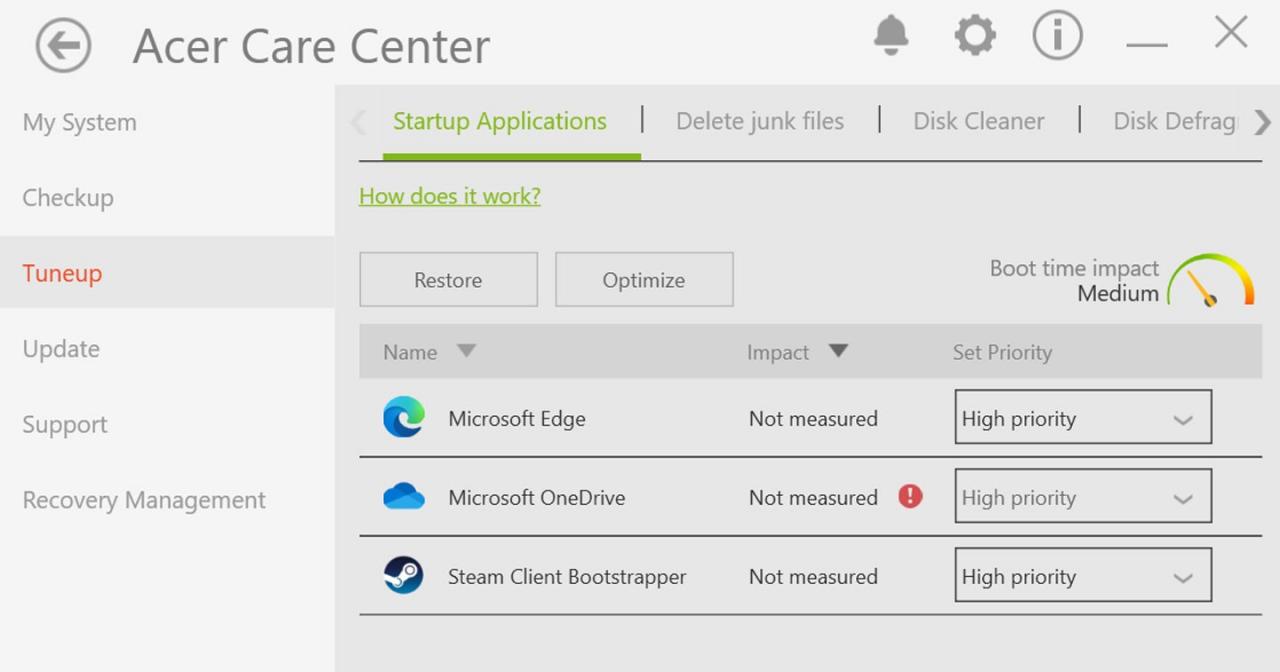
Task: Open Steam Client Bootstrapper priority dropdown
Action: 1083,575
